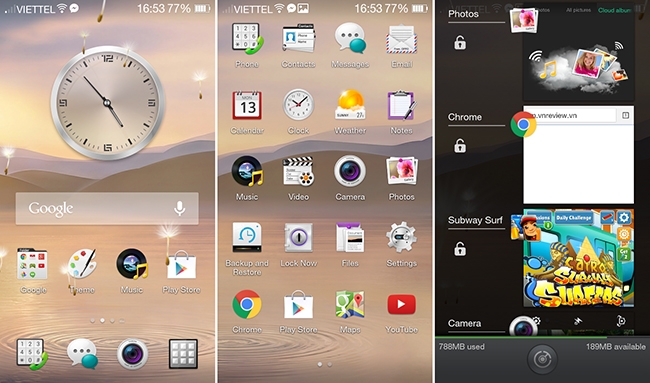Open the app drawer grid button

(183, 354)
